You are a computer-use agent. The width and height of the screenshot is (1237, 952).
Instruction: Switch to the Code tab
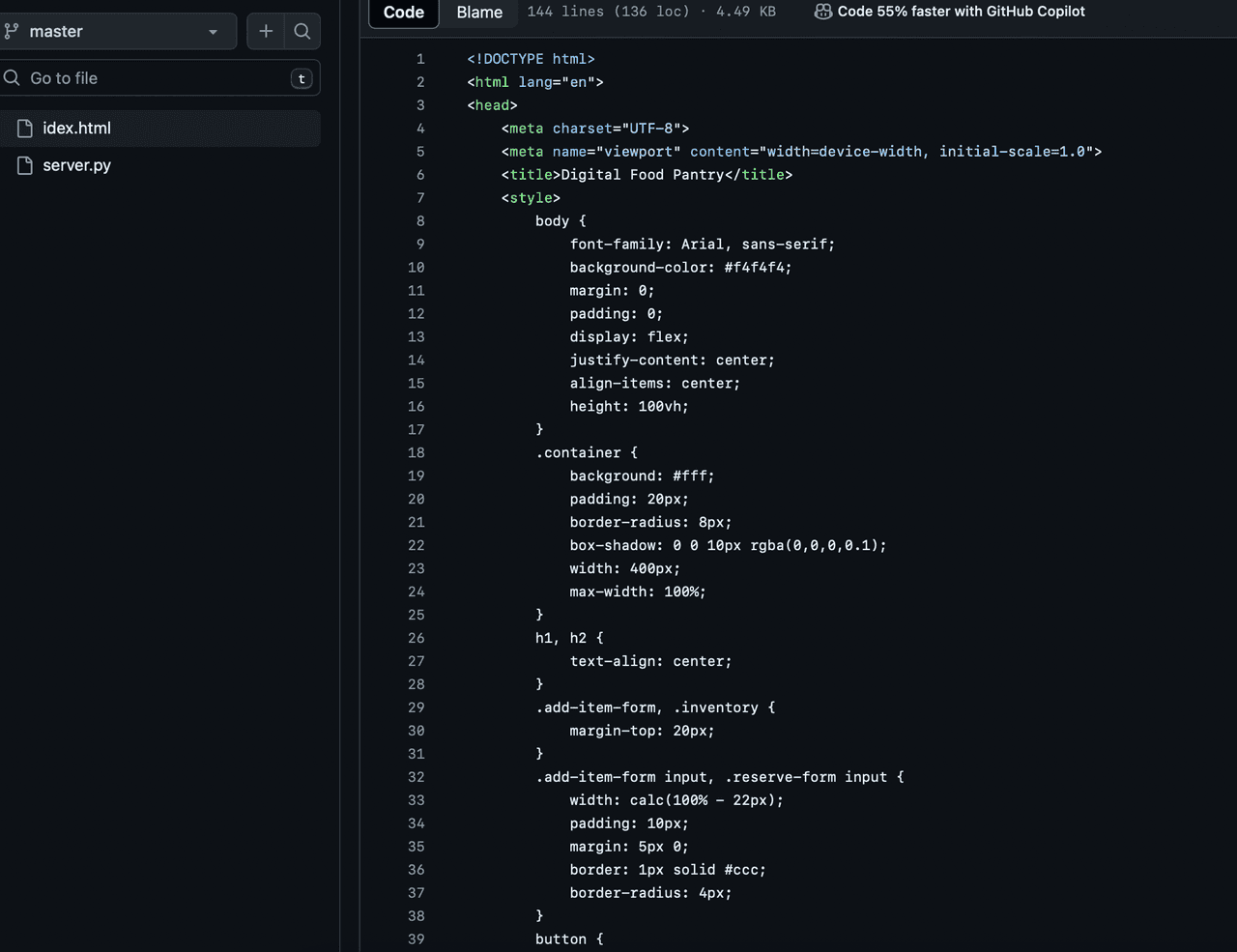coord(404,13)
